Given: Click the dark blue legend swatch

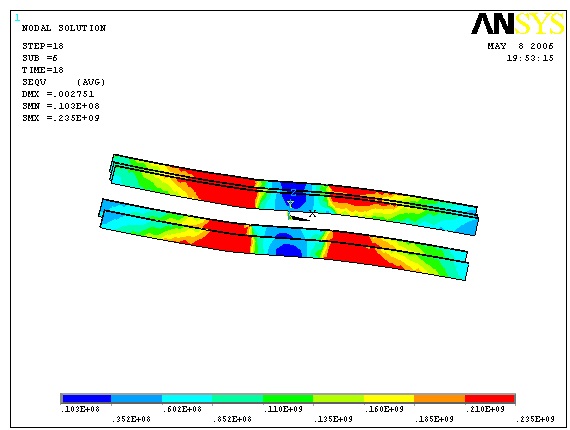Looking at the screenshot, I should coord(87,398).
